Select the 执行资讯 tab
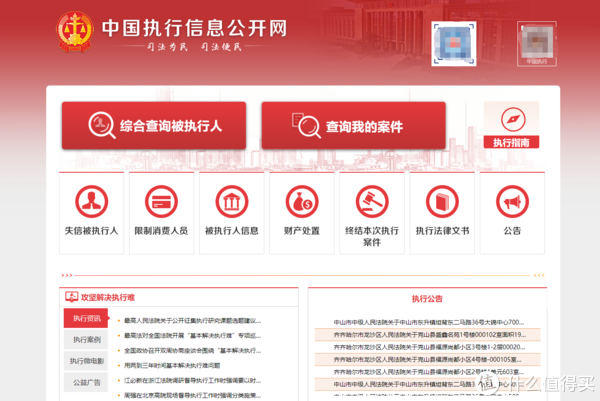600x401 pixels. tap(86, 318)
